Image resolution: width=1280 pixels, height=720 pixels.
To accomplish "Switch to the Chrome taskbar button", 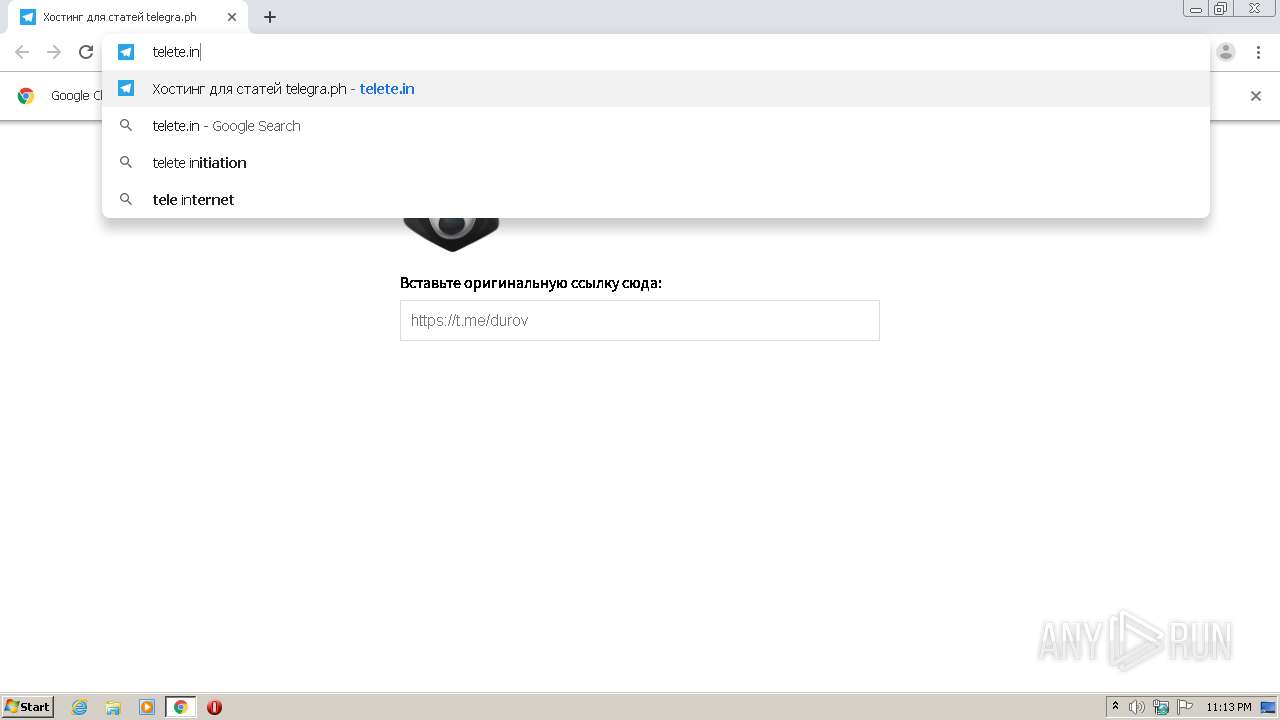I will [180, 707].
